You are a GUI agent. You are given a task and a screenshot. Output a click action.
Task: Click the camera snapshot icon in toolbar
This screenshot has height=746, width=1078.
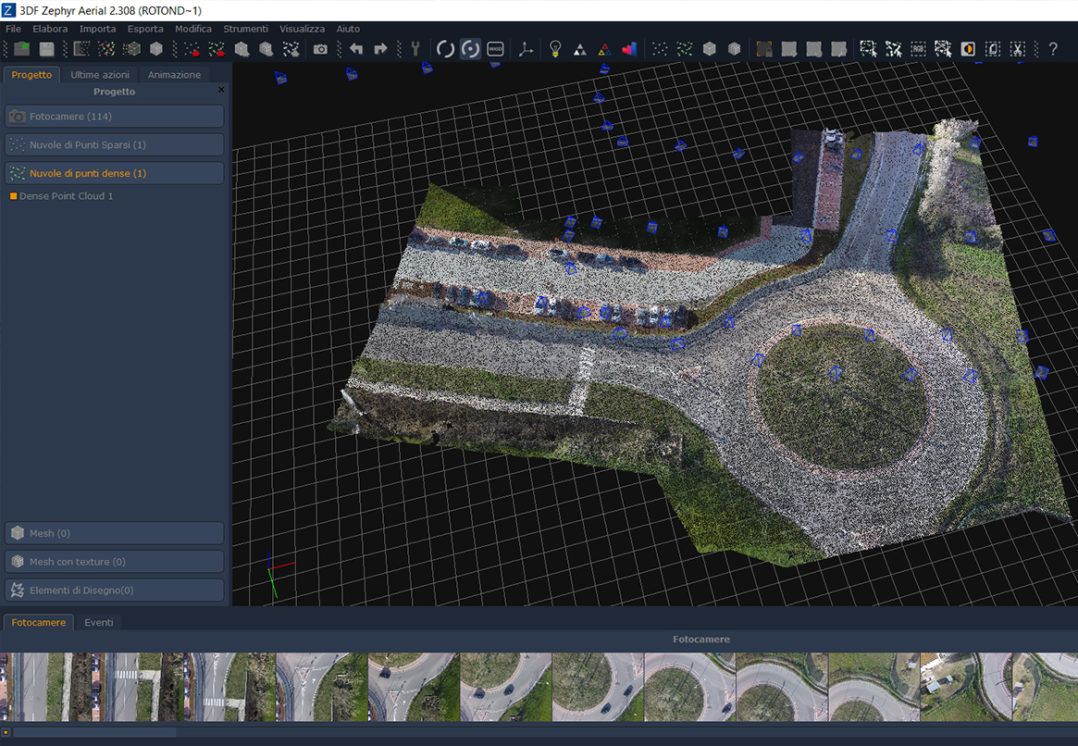[x=320, y=49]
